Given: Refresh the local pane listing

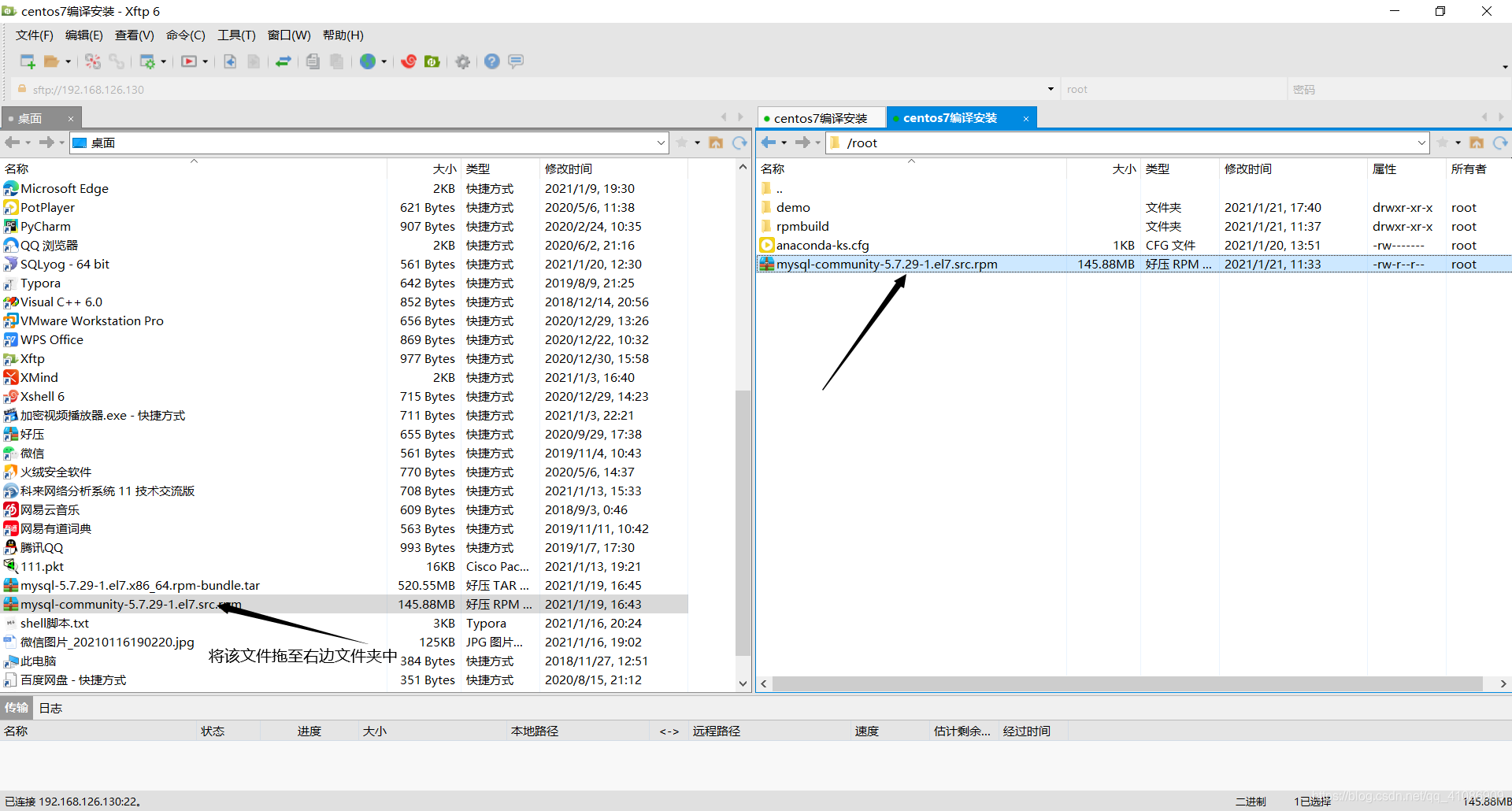Looking at the screenshot, I should pos(739,143).
